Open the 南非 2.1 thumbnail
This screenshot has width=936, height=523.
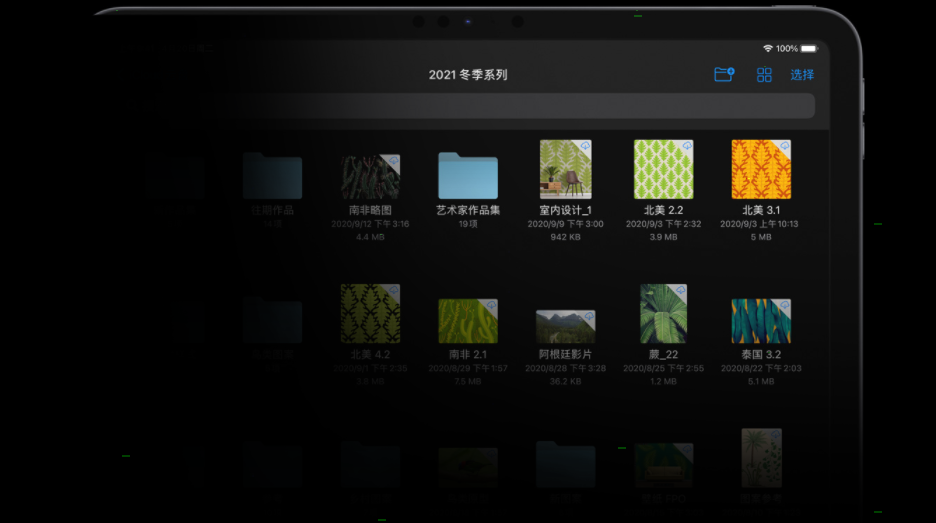[x=467, y=320]
